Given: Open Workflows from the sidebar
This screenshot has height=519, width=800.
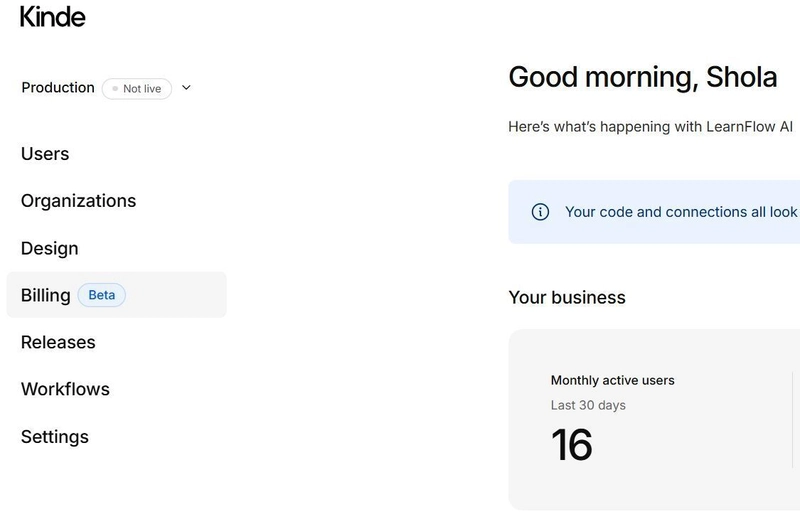Looking at the screenshot, I should (65, 389).
